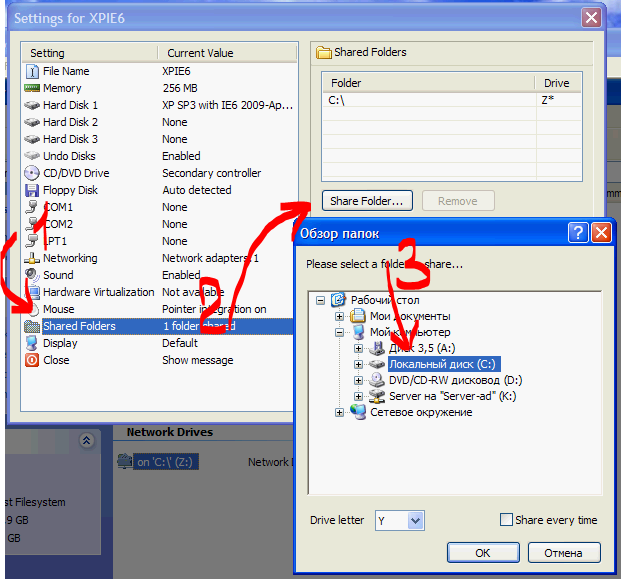Click the Folder column header
The width and height of the screenshot is (621, 579).
click(429, 83)
